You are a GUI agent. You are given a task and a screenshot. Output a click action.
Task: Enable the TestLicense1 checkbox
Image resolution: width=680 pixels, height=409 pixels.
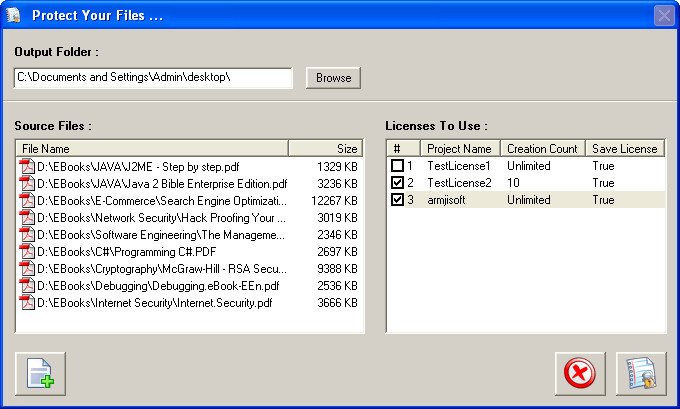click(398, 166)
